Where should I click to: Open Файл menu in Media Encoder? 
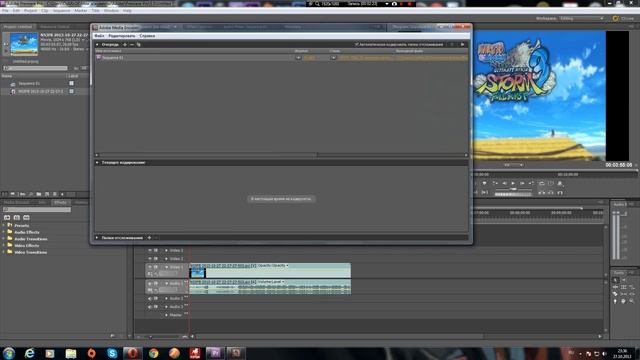coord(99,36)
